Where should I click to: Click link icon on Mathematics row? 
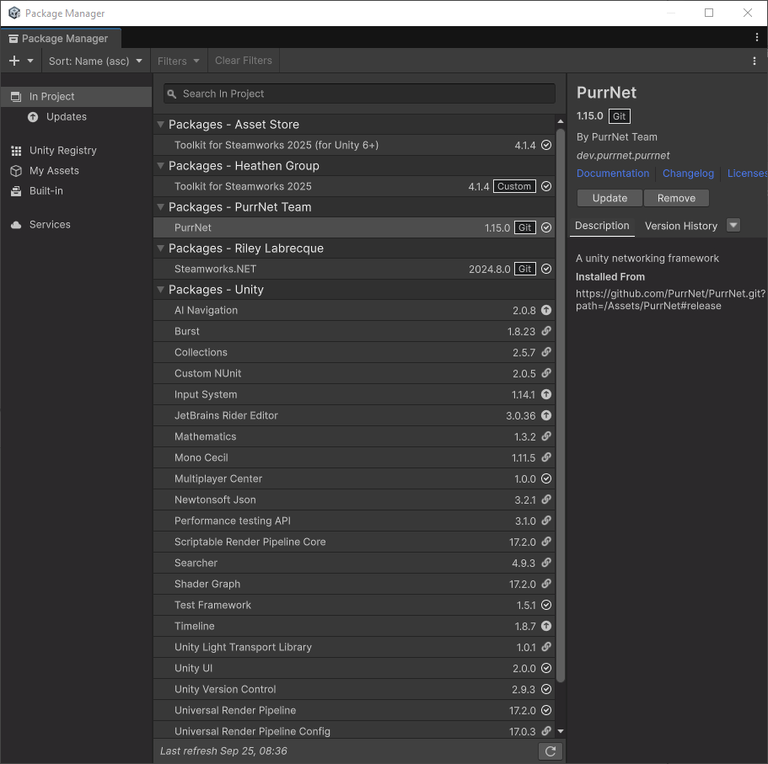tap(546, 436)
